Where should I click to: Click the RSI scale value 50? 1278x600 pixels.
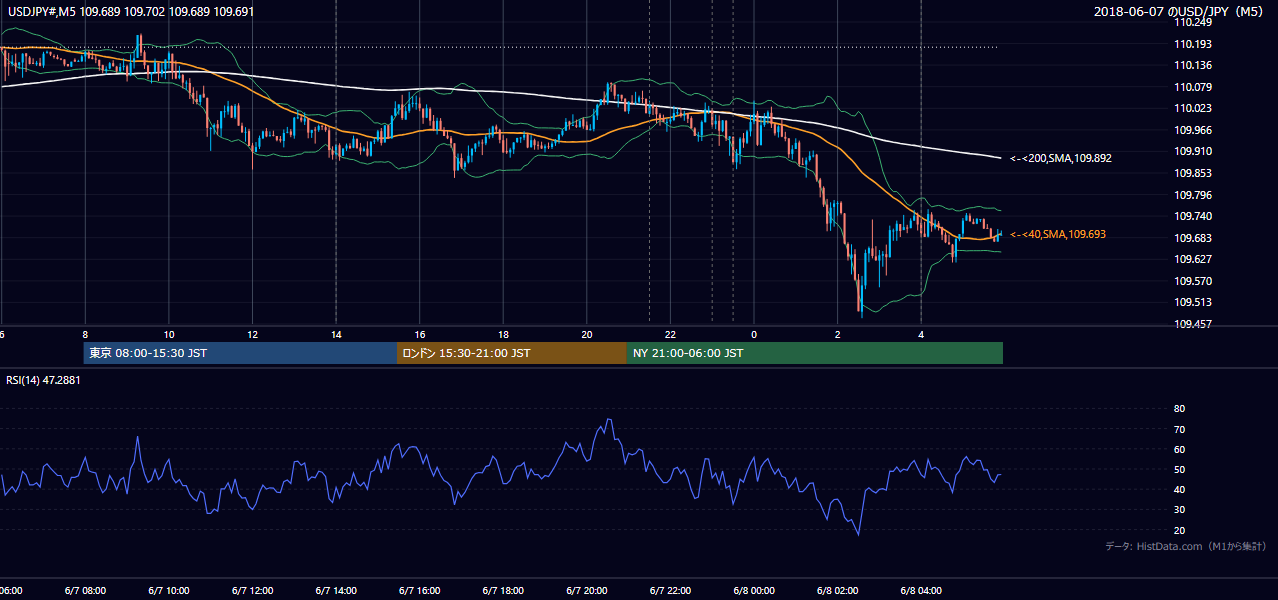[x=1180, y=469]
